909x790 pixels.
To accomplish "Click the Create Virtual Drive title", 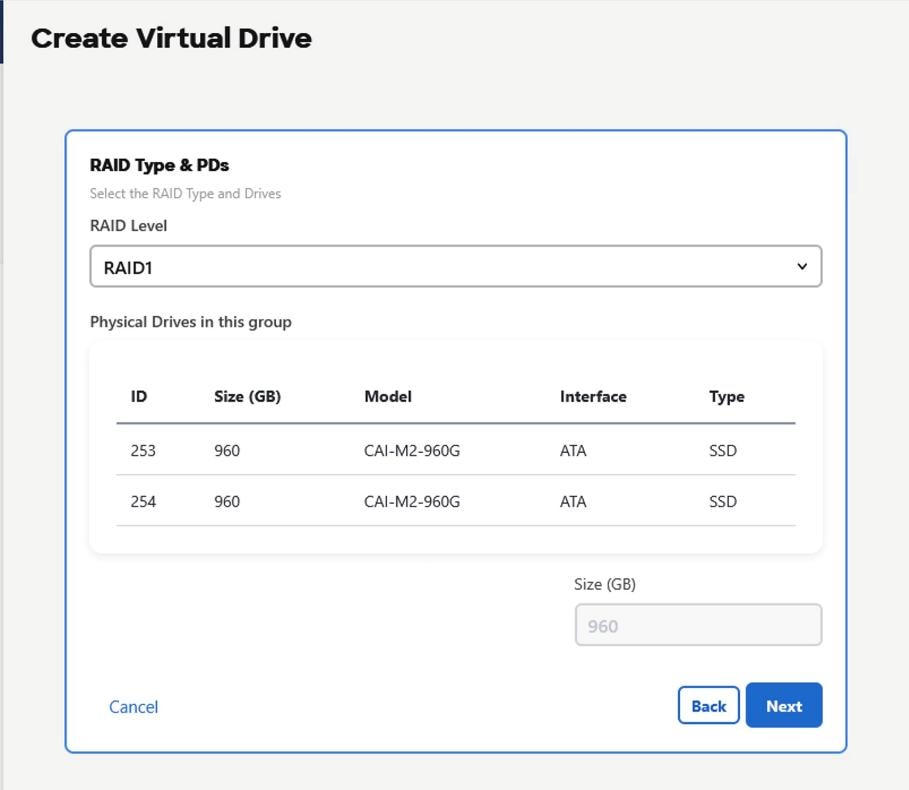I will [x=172, y=38].
